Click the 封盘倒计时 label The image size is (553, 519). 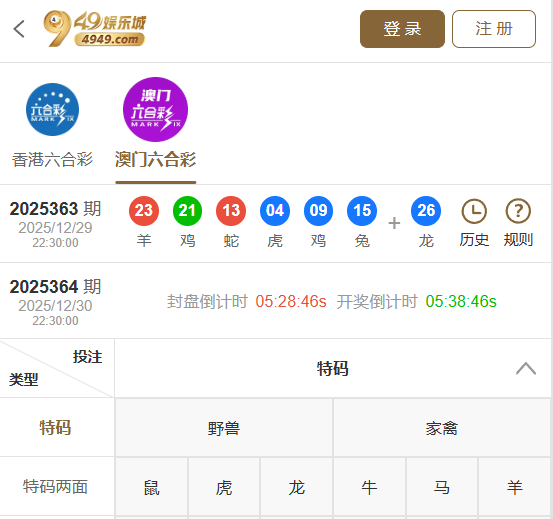click(207, 302)
